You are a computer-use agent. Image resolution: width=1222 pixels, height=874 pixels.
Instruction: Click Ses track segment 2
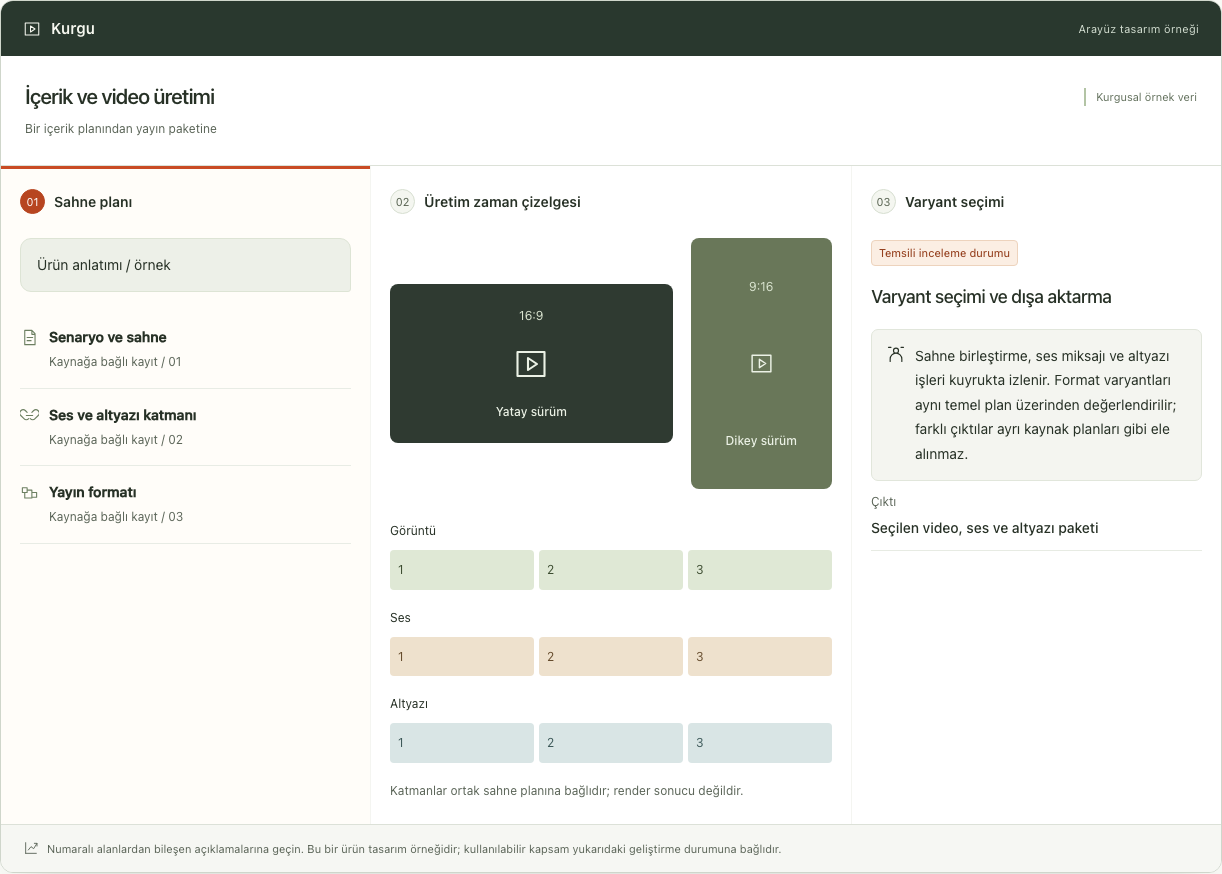(x=611, y=657)
